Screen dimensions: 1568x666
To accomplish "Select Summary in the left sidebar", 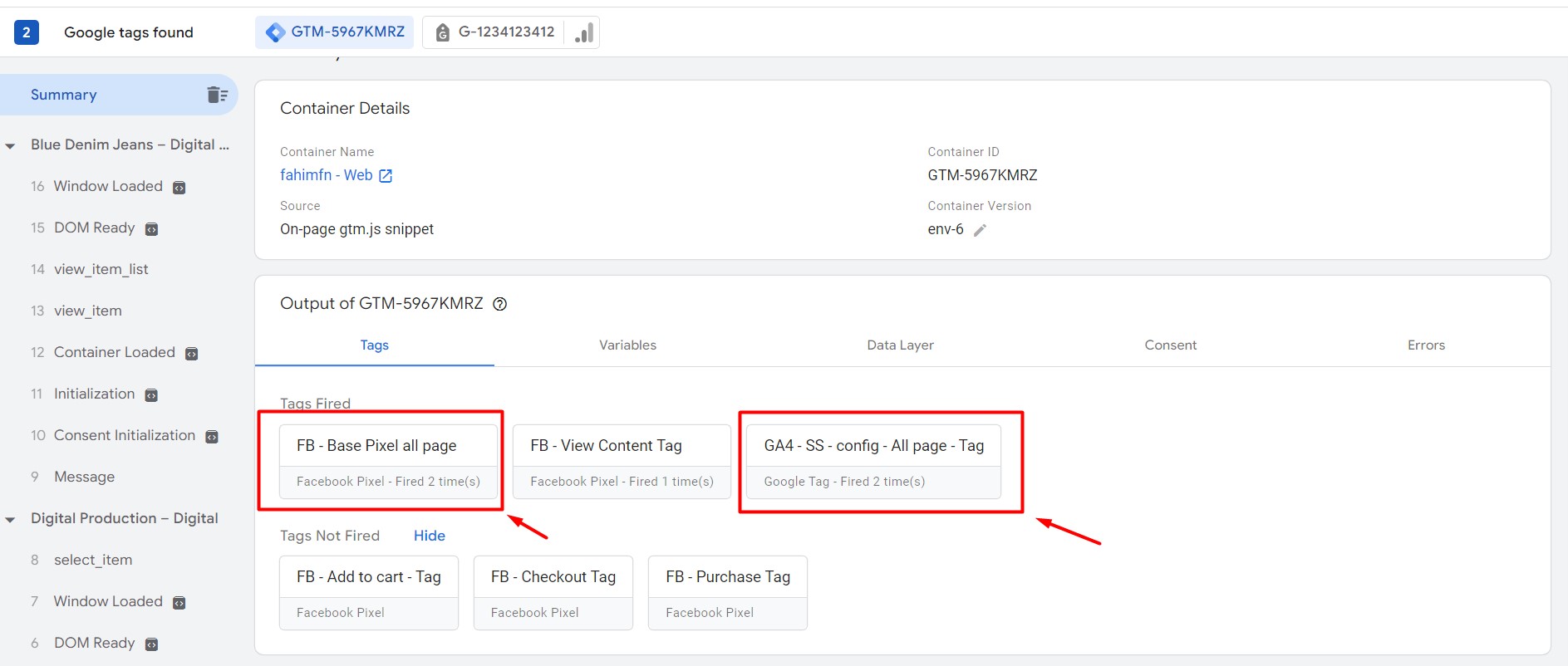I will [x=119, y=95].
